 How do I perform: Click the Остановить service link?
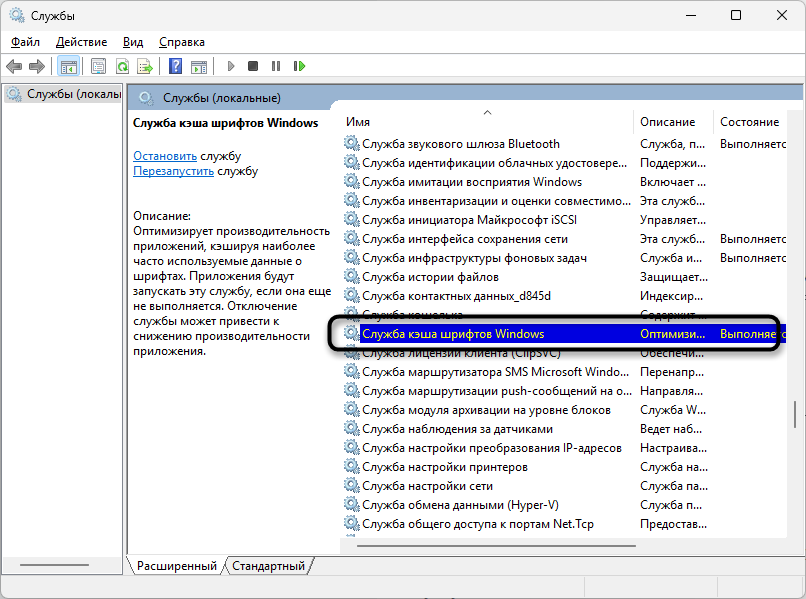point(165,156)
